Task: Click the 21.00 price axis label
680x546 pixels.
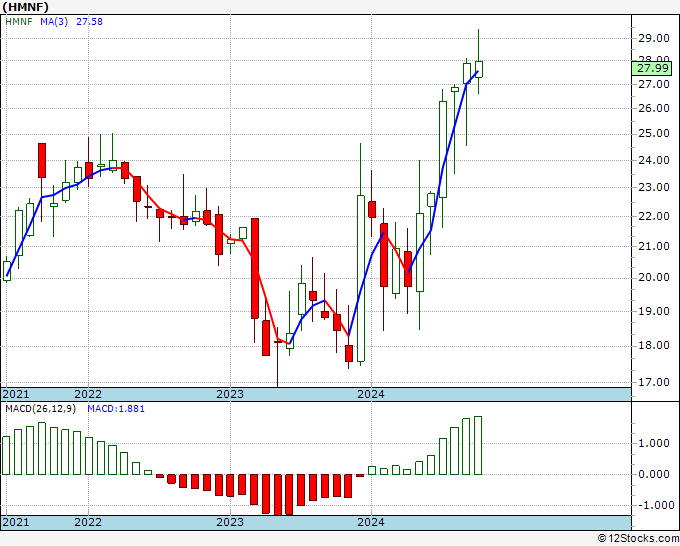Action: tap(654, 246)
